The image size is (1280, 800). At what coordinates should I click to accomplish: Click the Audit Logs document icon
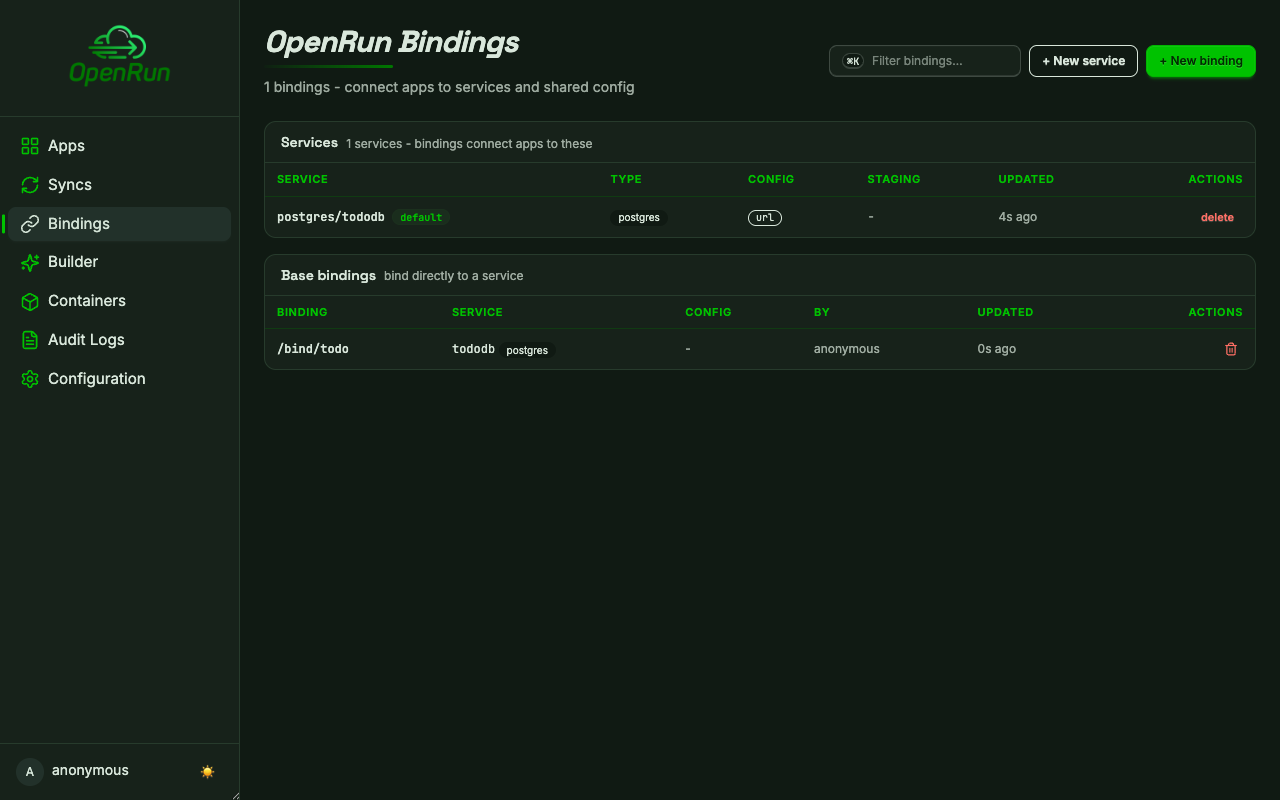click(30, 340)
